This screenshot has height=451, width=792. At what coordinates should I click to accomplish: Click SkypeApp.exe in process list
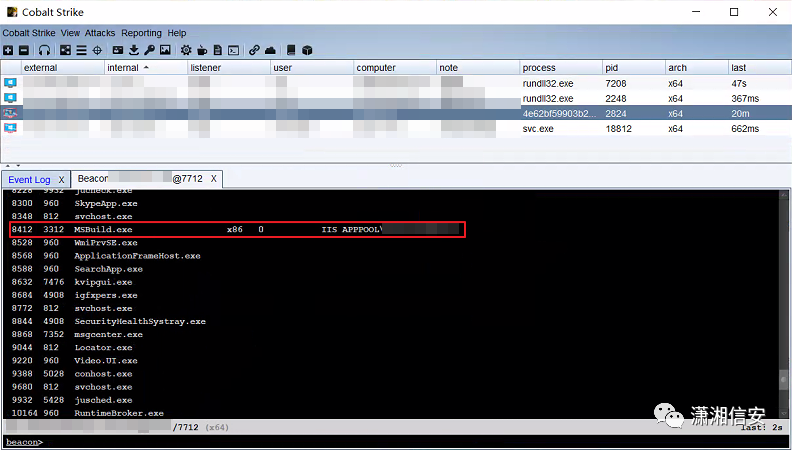point(106,204)
